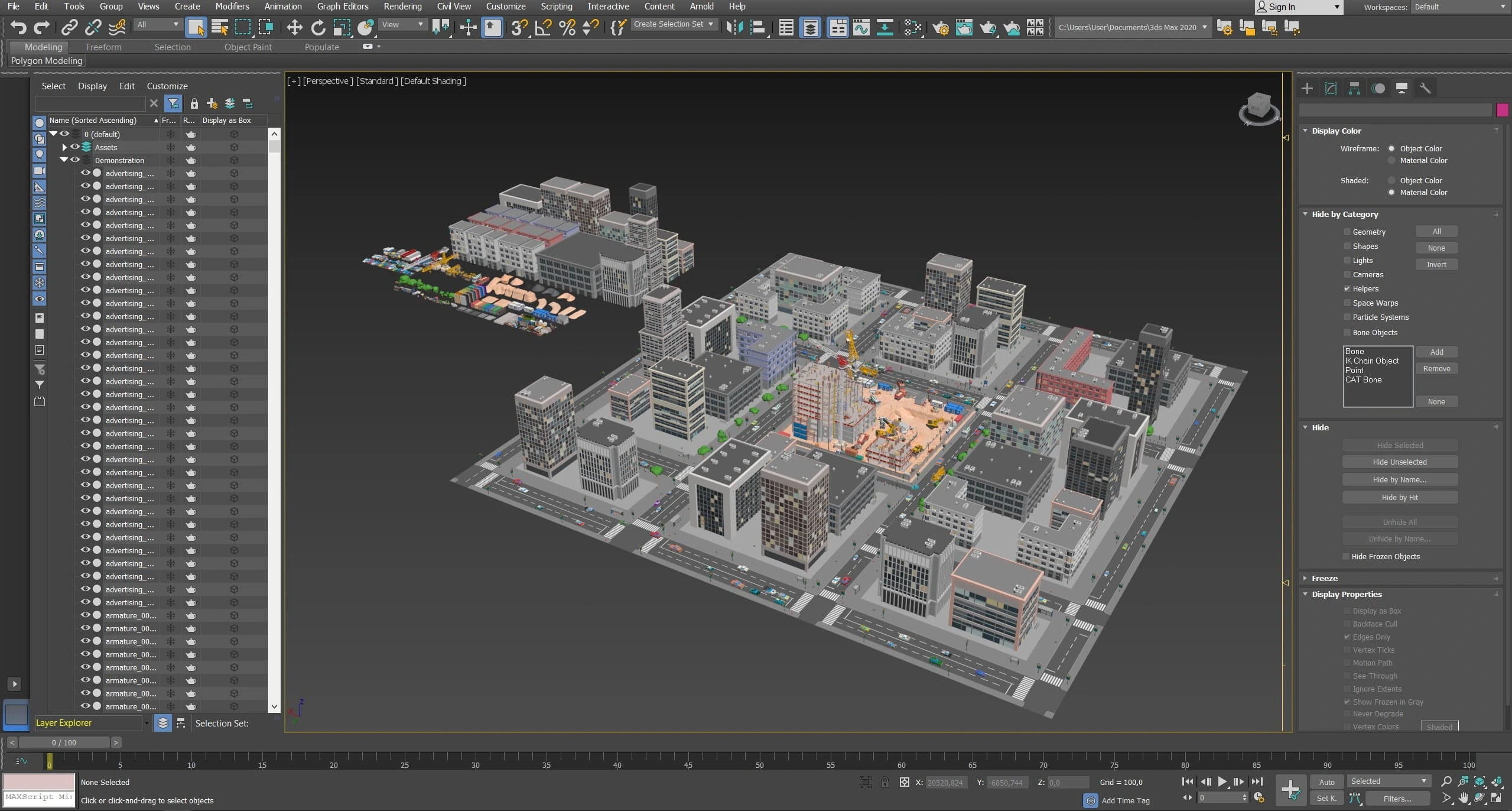1512x811 pixels.
Task: Open the Rendering menu
Action: pyautogui.click(x=402, y=7)
